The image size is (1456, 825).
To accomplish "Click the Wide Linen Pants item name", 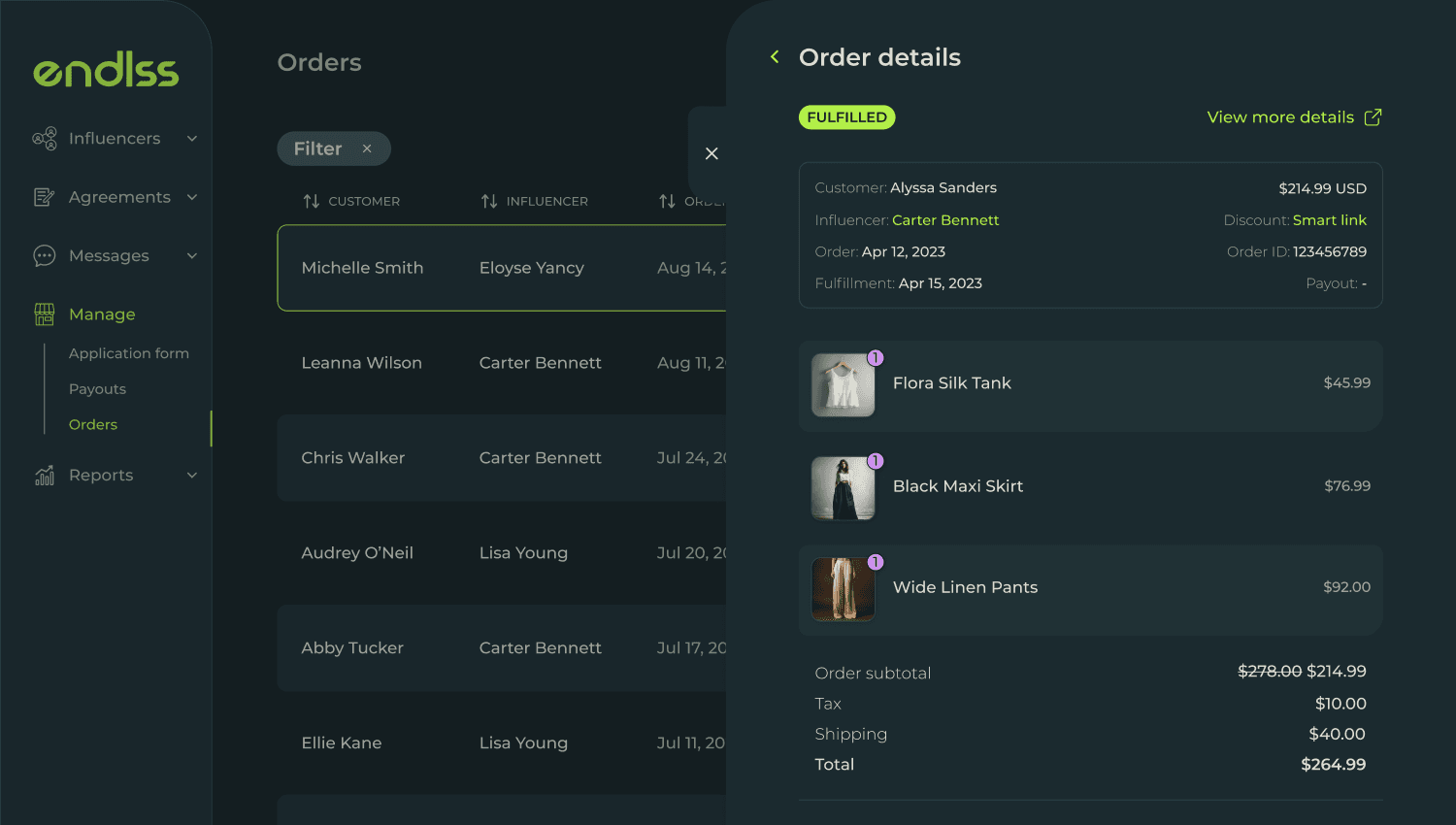I will click(x=965, y=587).
